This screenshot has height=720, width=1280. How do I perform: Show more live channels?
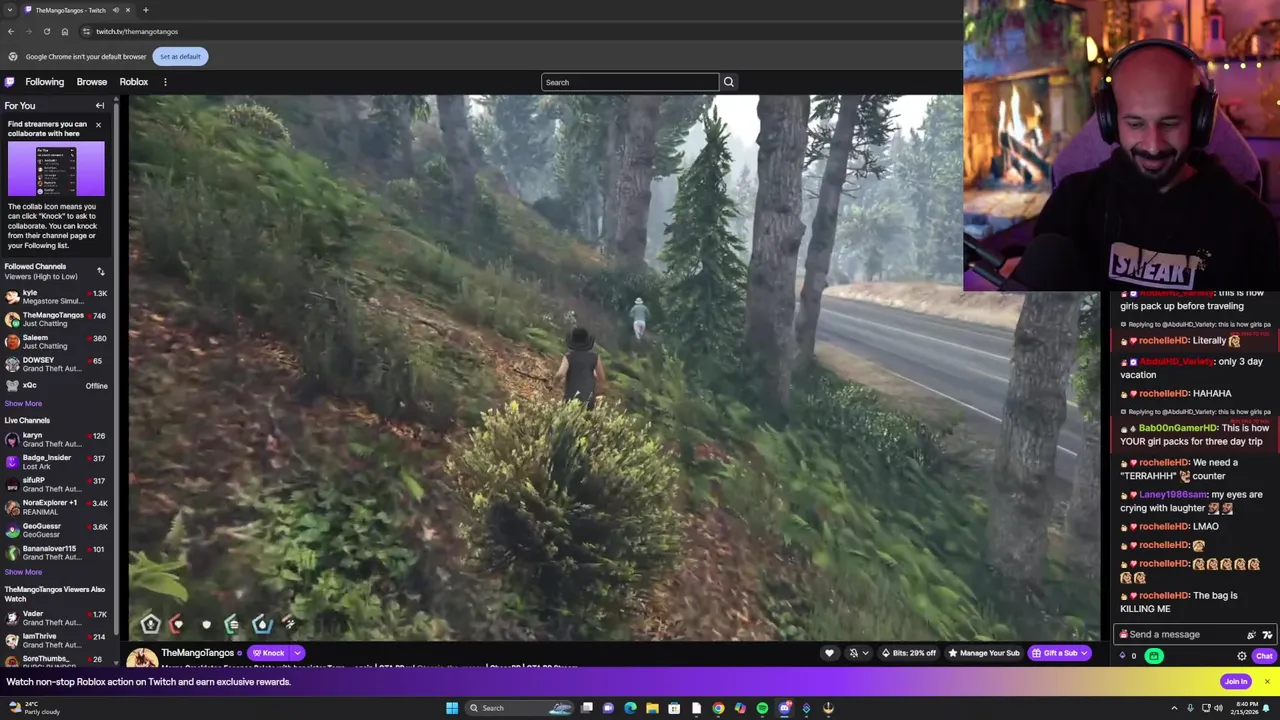pos(23,572)
